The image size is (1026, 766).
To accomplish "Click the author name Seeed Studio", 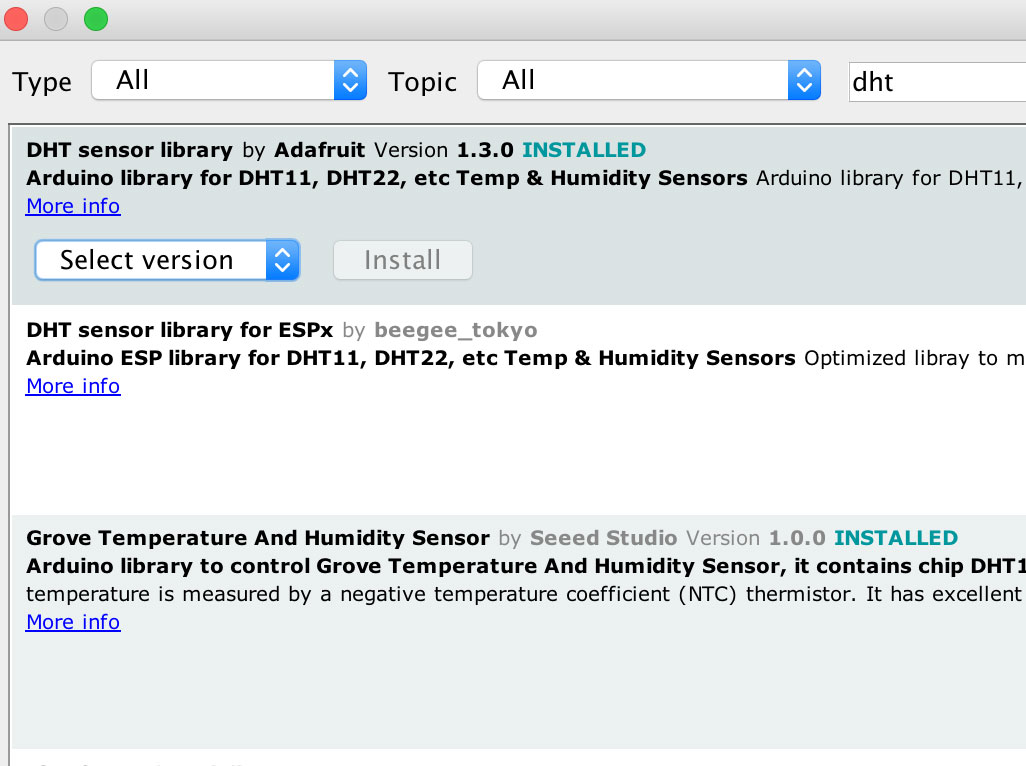I will coord(603,538).
